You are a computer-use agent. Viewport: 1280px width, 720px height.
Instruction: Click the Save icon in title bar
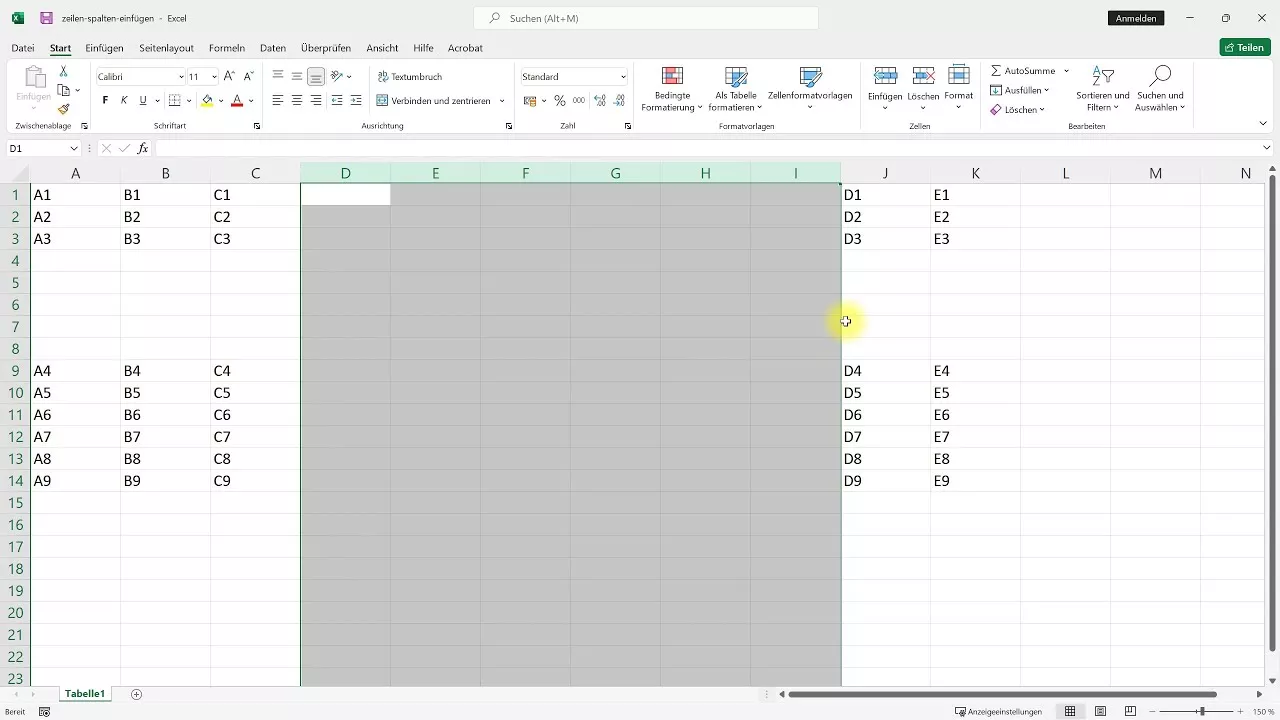click(46, 18)
